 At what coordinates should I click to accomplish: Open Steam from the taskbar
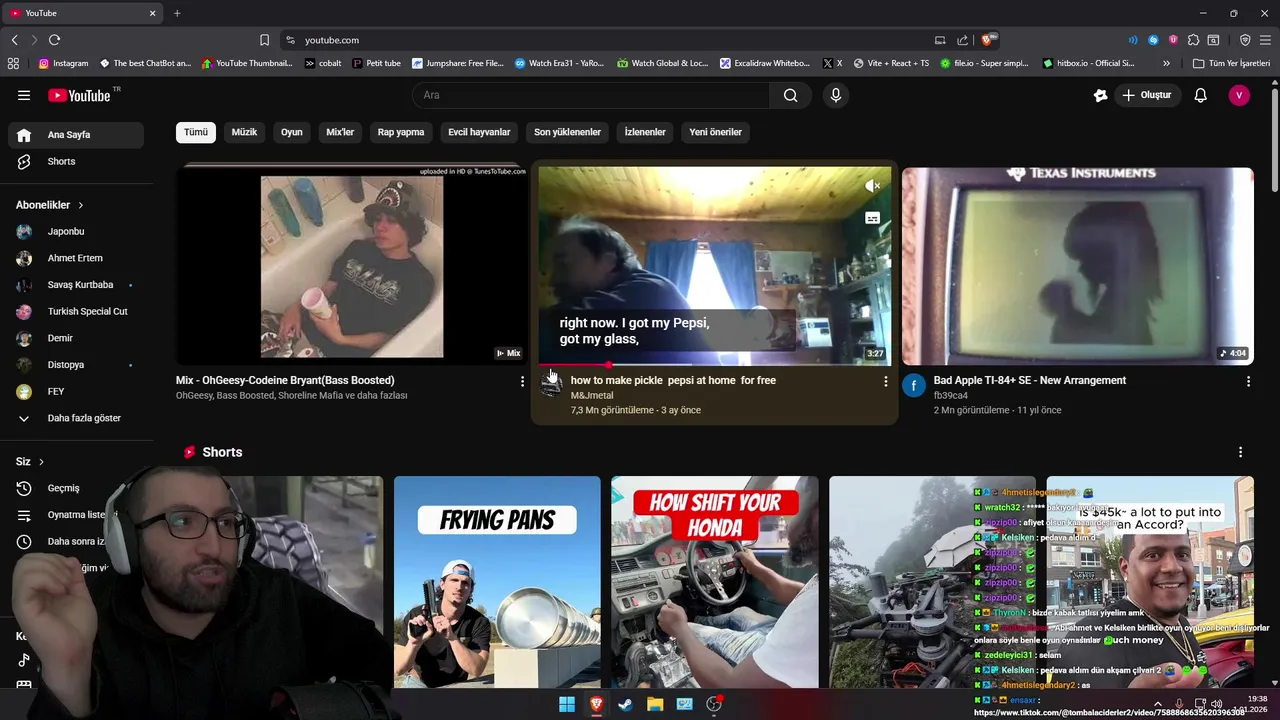point(625,704)
